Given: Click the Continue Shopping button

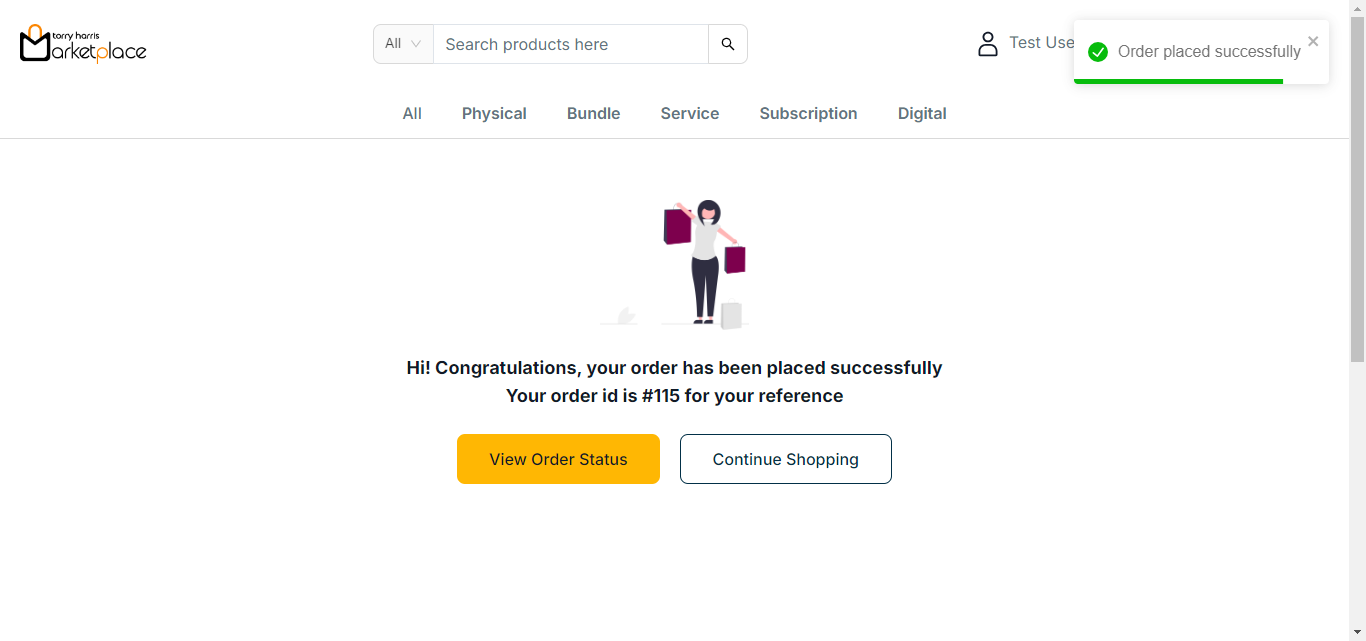Looking at the screenshot, I should coord(785,459).
